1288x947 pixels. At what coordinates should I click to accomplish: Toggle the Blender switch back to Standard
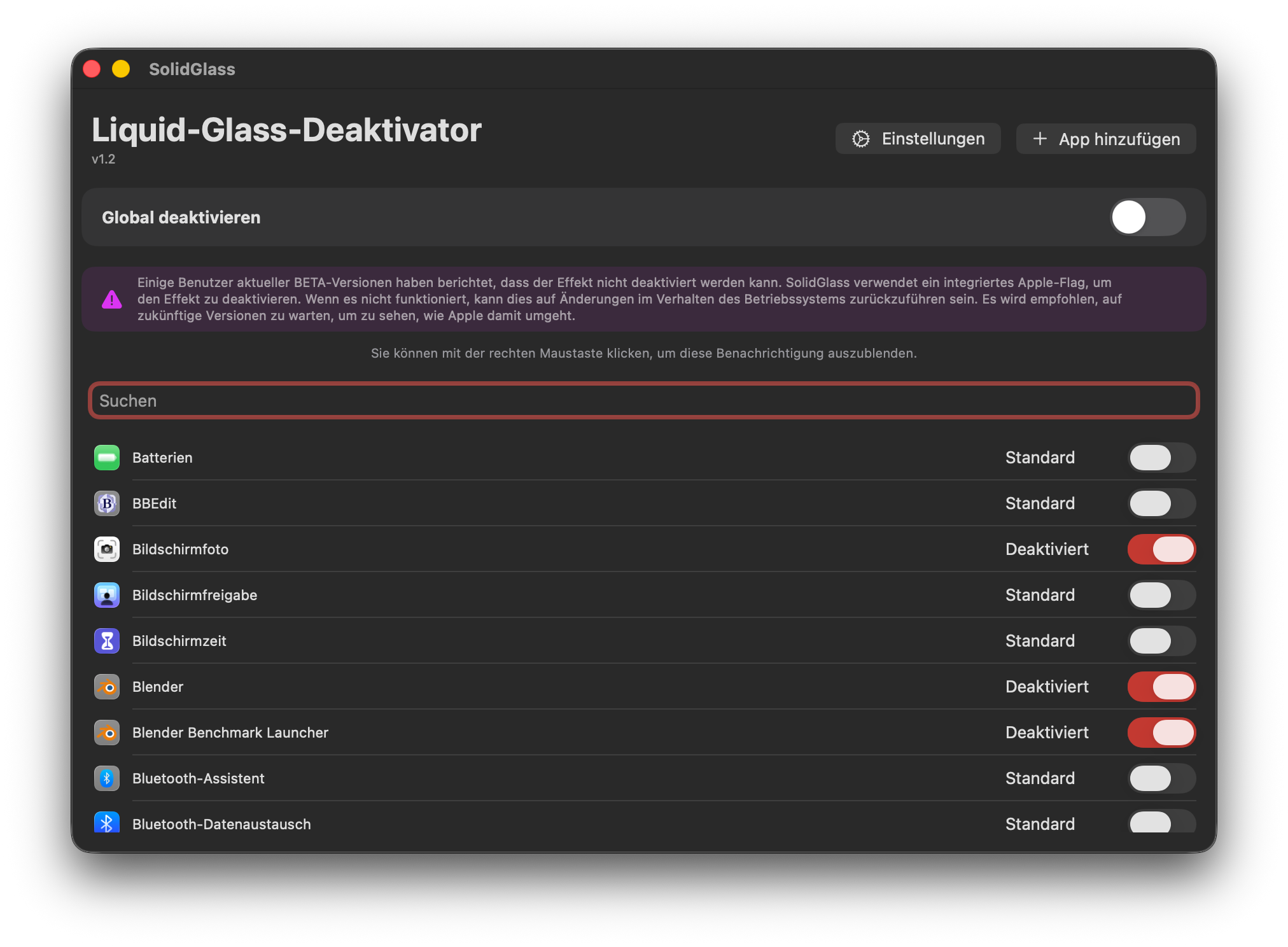pyautogui.click(x=1161, y=687)
